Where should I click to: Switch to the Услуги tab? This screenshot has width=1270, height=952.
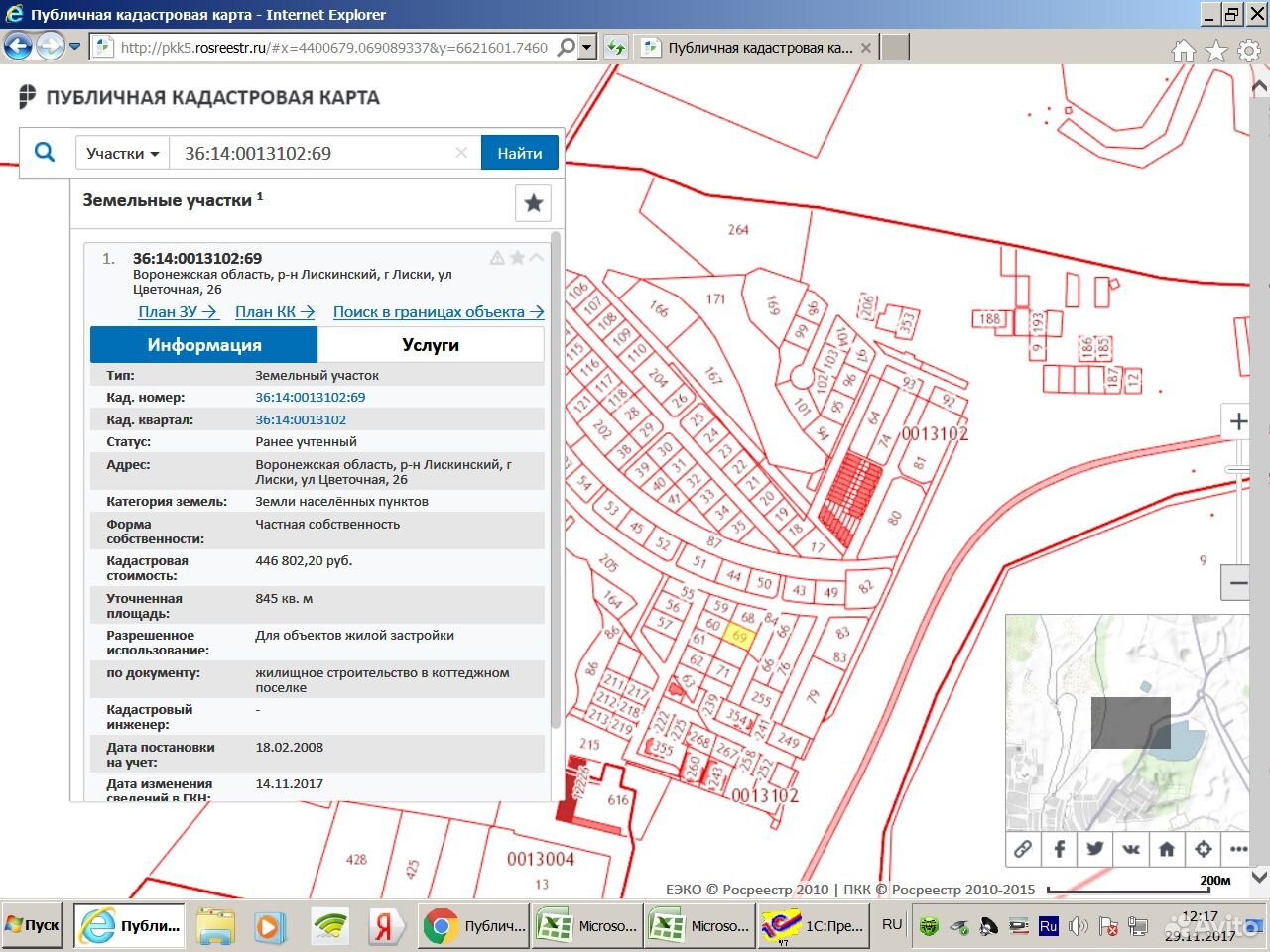coord(431,345)
